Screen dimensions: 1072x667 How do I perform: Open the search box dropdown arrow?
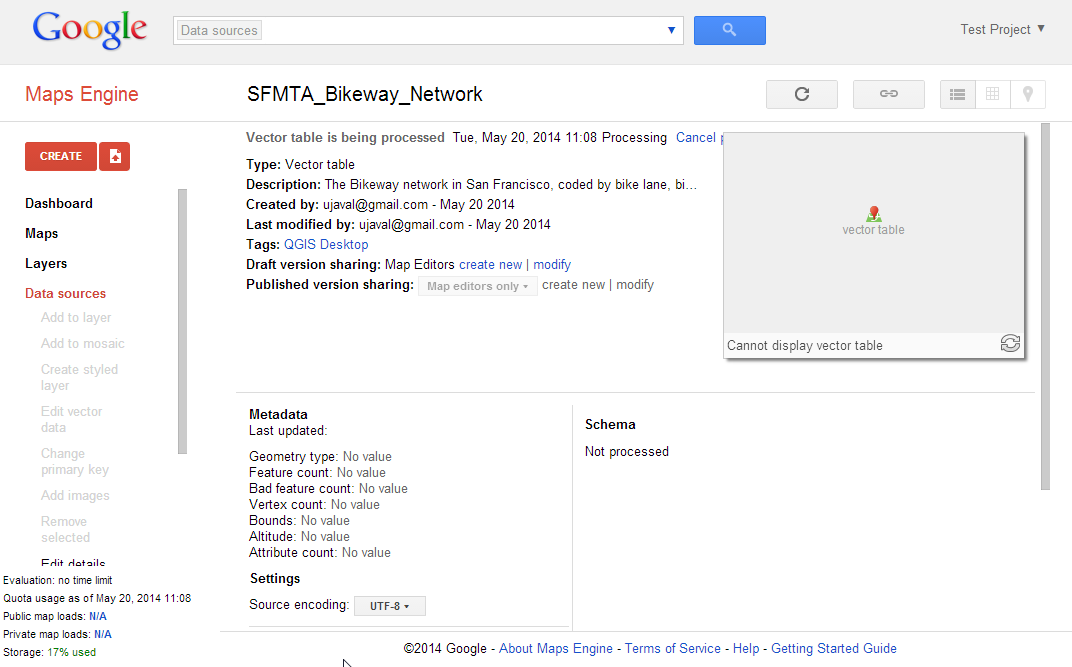pos(671,30)
